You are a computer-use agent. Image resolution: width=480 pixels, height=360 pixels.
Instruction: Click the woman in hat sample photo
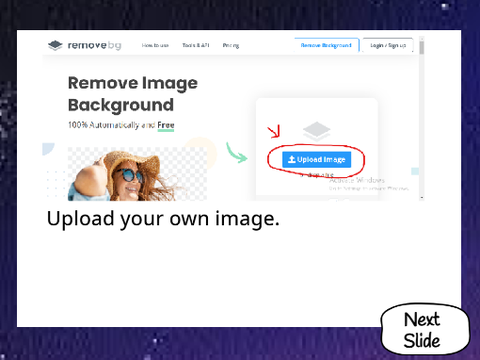(137, 174)
